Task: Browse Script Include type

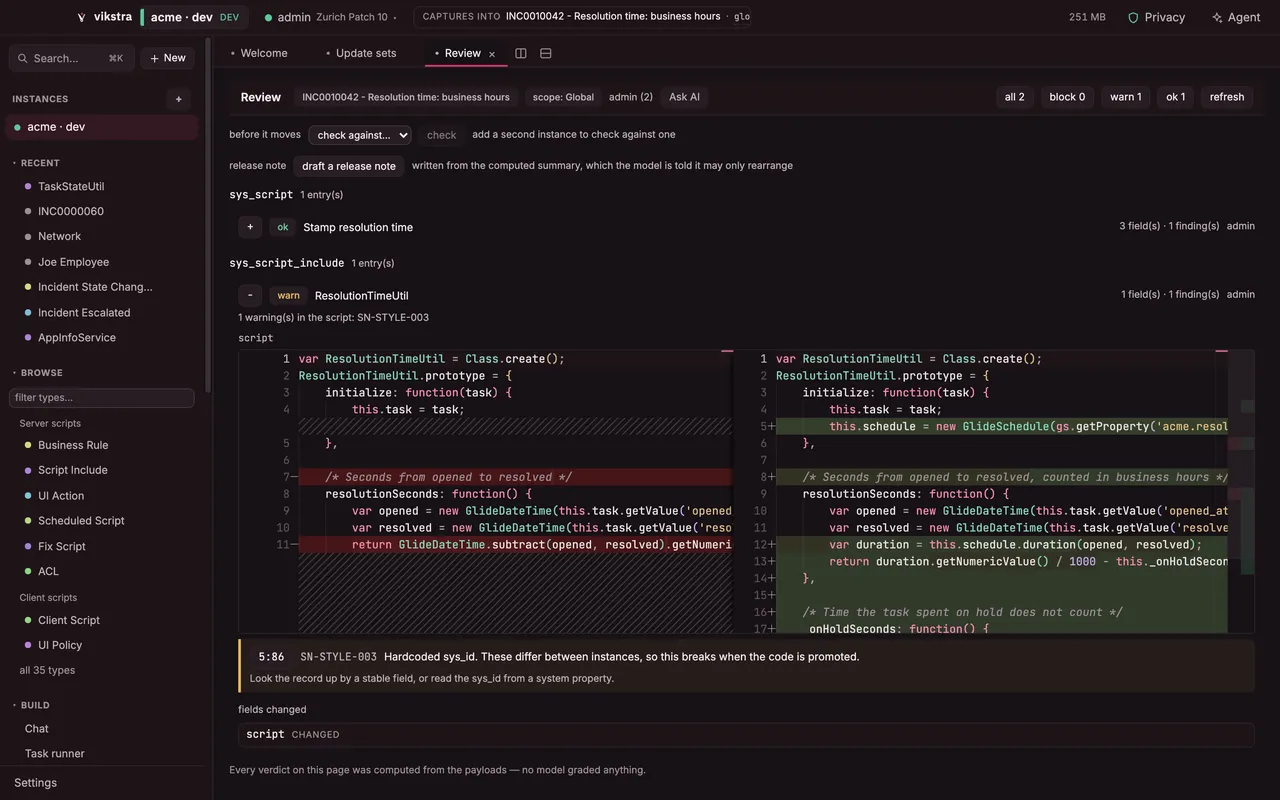Action: tap(72, 470)
